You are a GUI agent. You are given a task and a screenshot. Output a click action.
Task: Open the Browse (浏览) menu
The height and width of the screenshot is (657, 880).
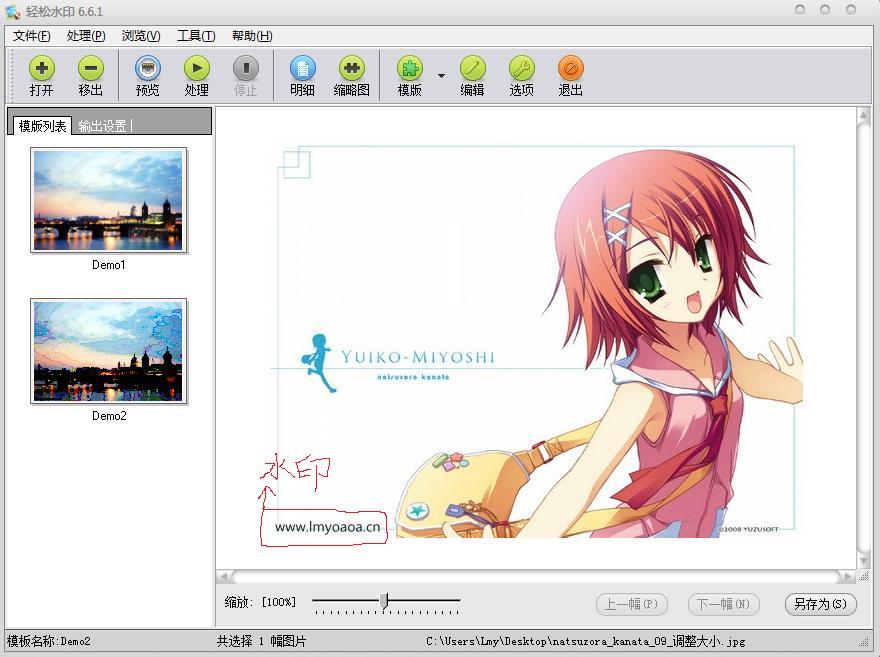click(141, 36)
